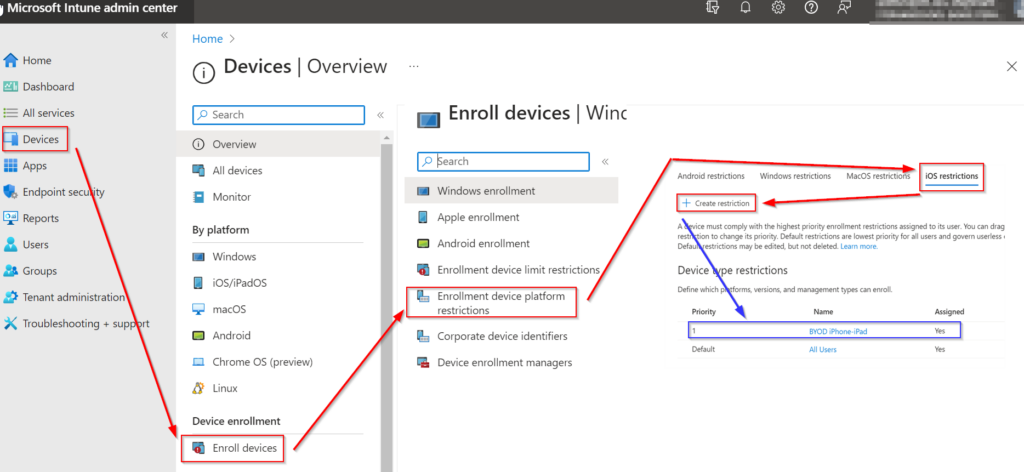Switch to the iOS restrictions tab

952,176
